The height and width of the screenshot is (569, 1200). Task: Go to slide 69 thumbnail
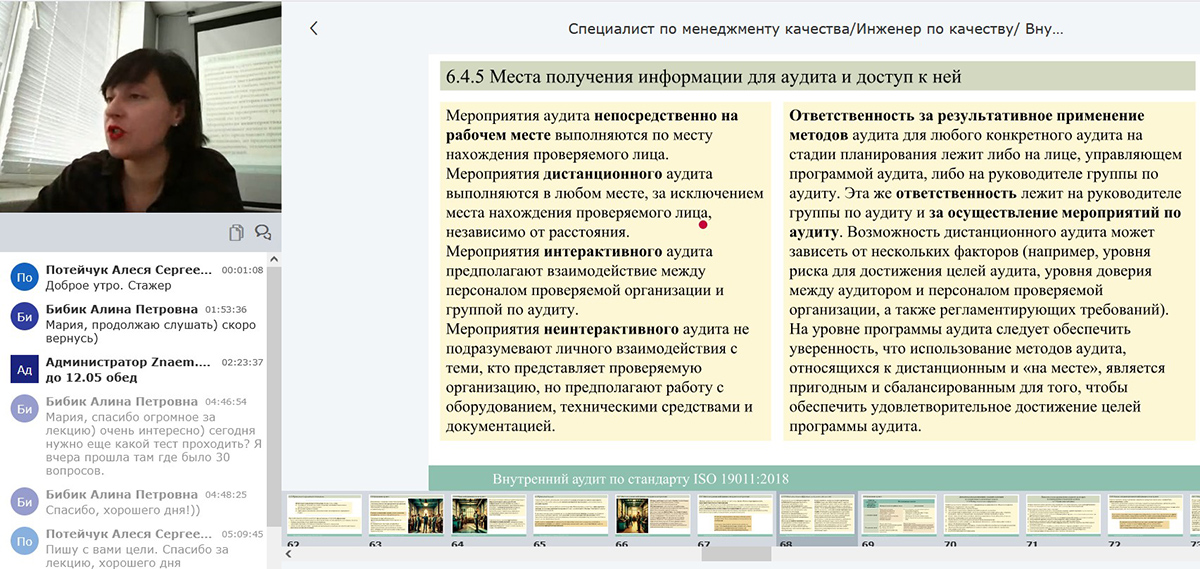(898, 516)
